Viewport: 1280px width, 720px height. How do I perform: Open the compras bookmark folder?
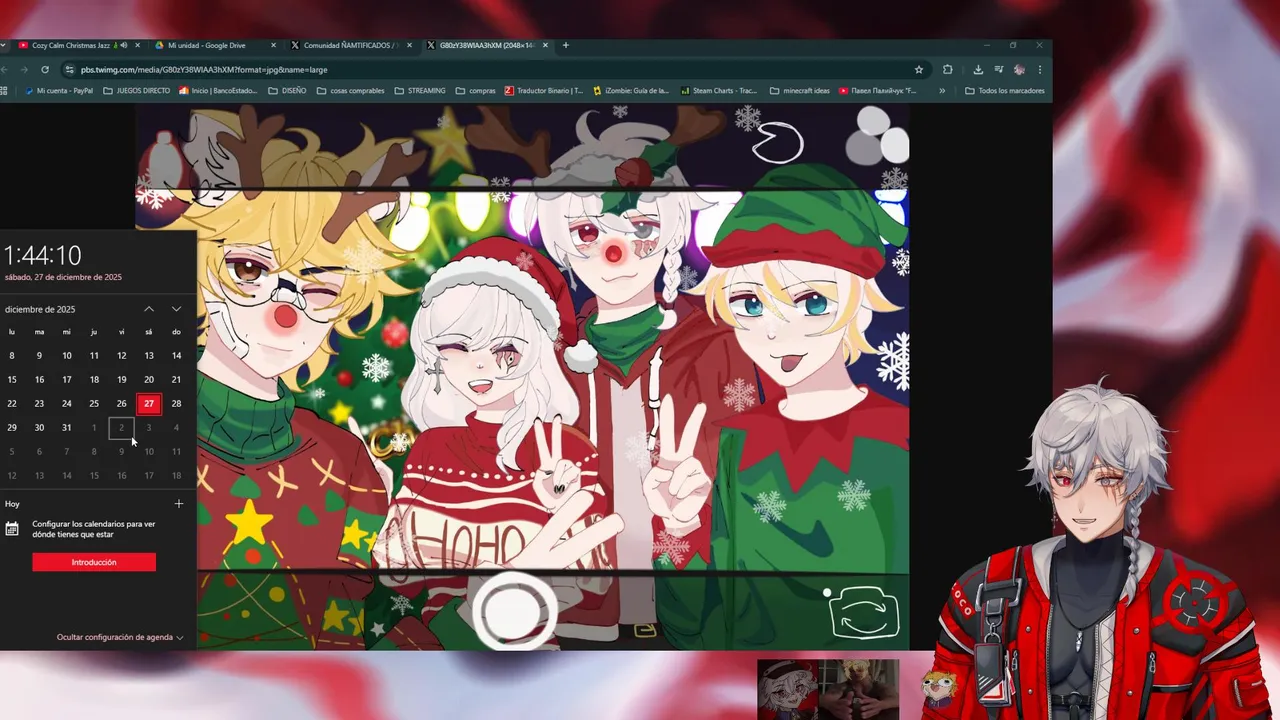[x=475, y=91]
